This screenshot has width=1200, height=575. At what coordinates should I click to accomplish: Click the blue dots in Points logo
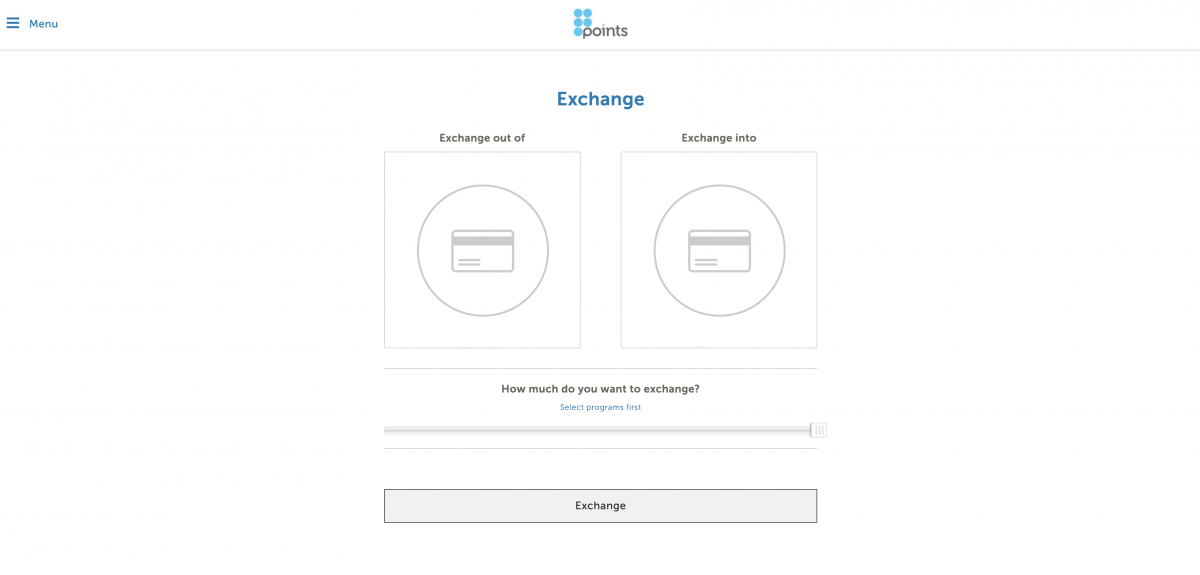(x=582, y=23)
